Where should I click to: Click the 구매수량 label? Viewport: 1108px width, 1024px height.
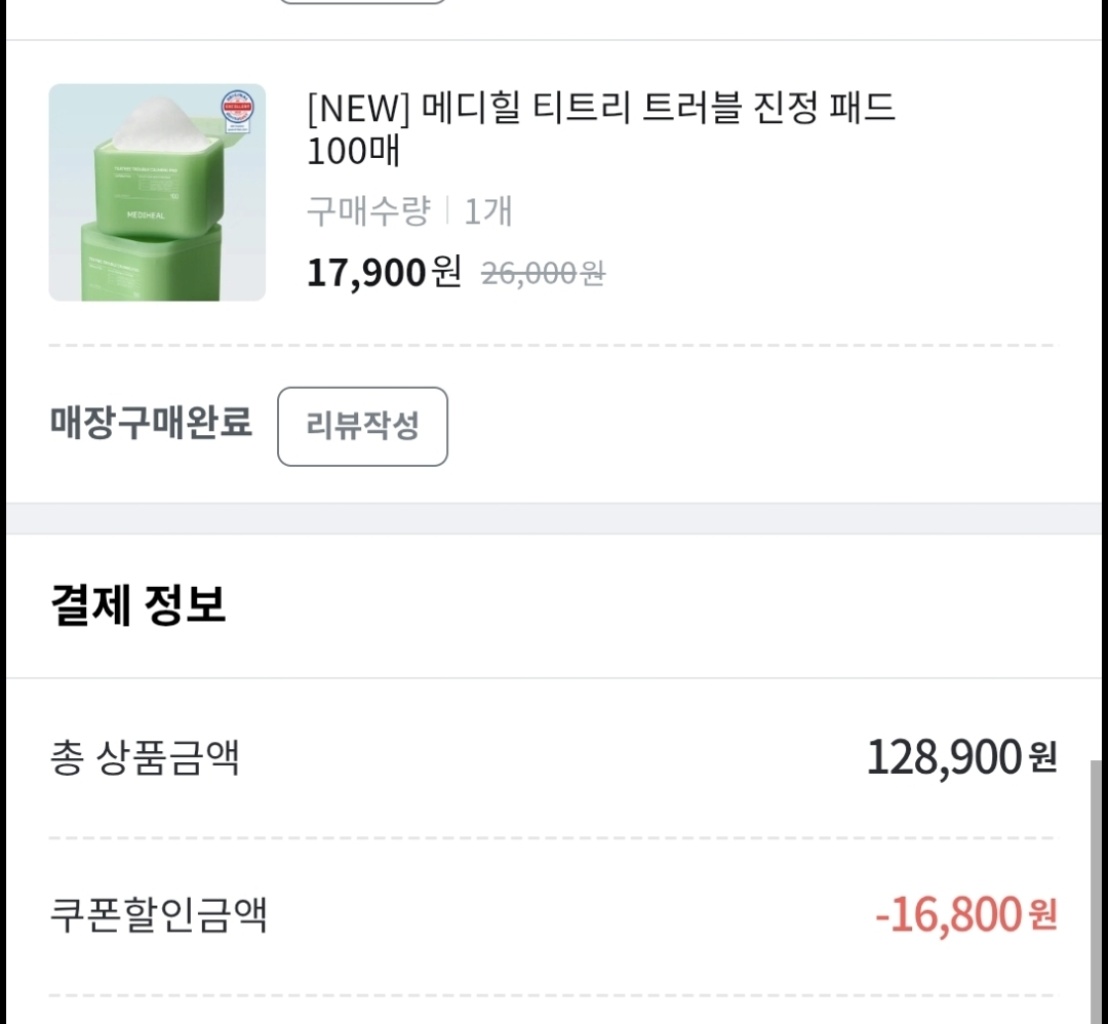368,212
